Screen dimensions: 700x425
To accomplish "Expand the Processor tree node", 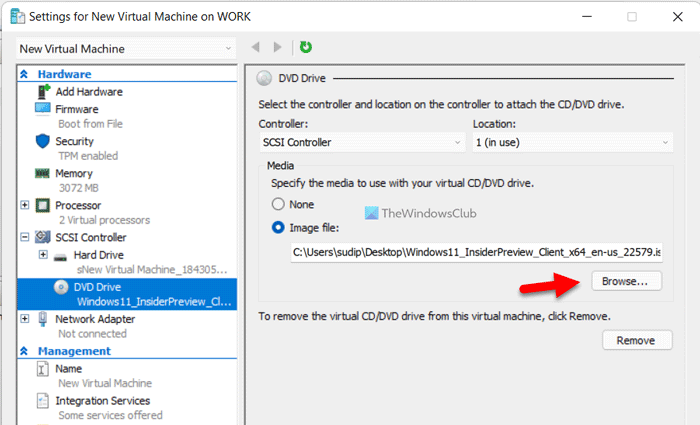I will (25, 205).
